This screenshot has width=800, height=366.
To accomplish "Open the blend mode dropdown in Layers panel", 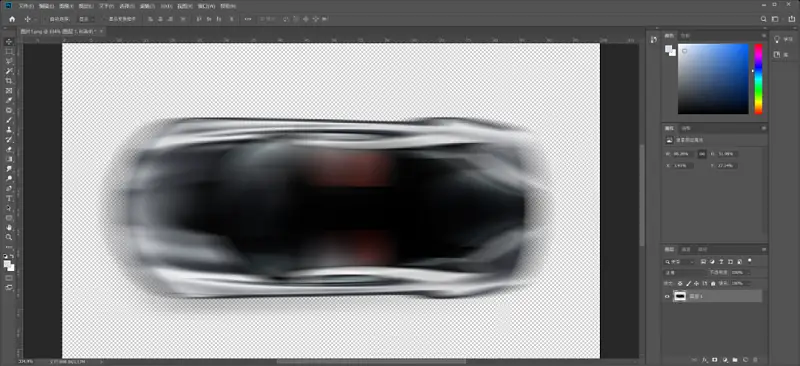I will pyautogui.click(x=685, y=273).
